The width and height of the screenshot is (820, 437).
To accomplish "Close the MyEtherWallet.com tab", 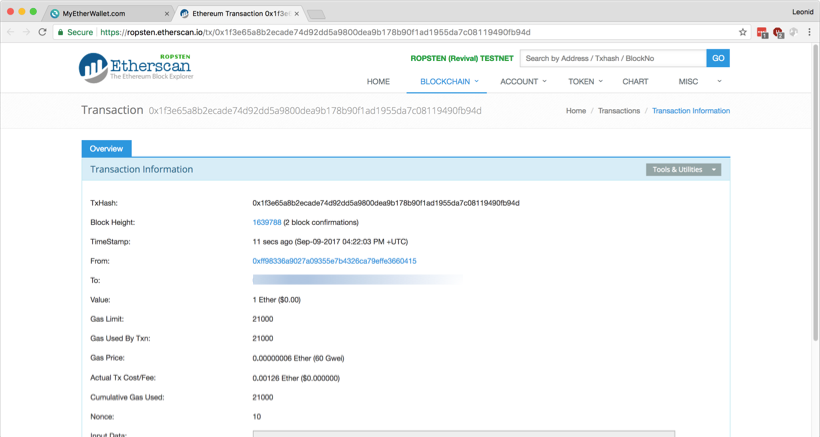I will click(167, 14).
